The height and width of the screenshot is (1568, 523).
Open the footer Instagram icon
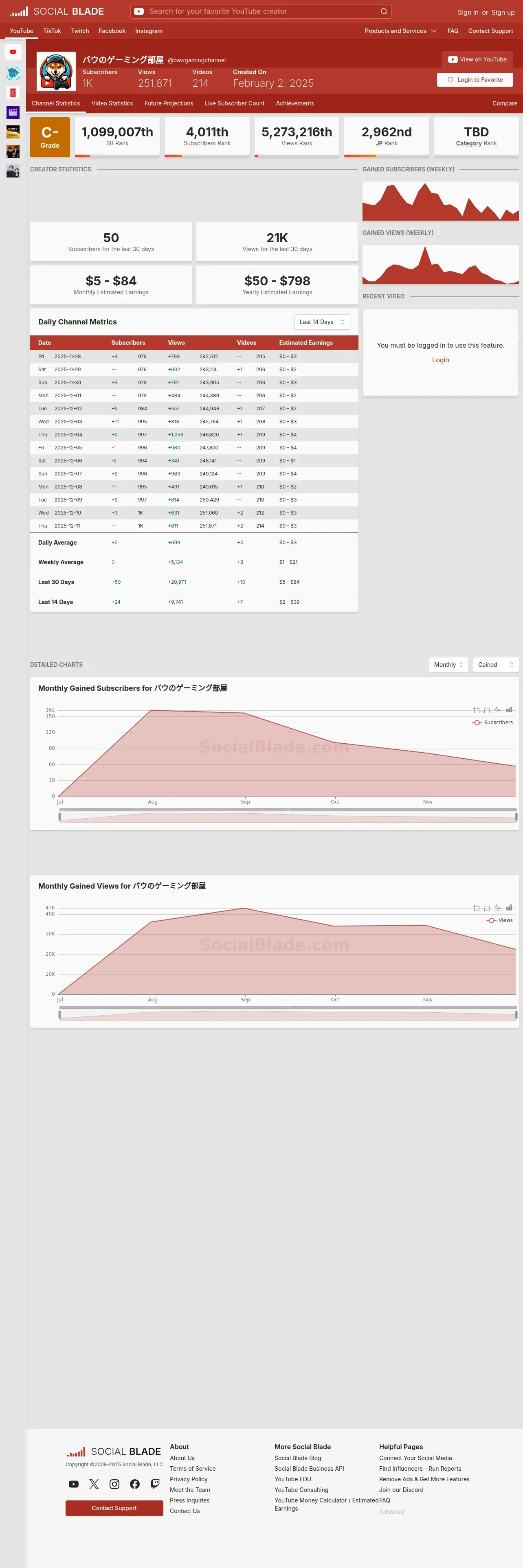coord(114,1484)
